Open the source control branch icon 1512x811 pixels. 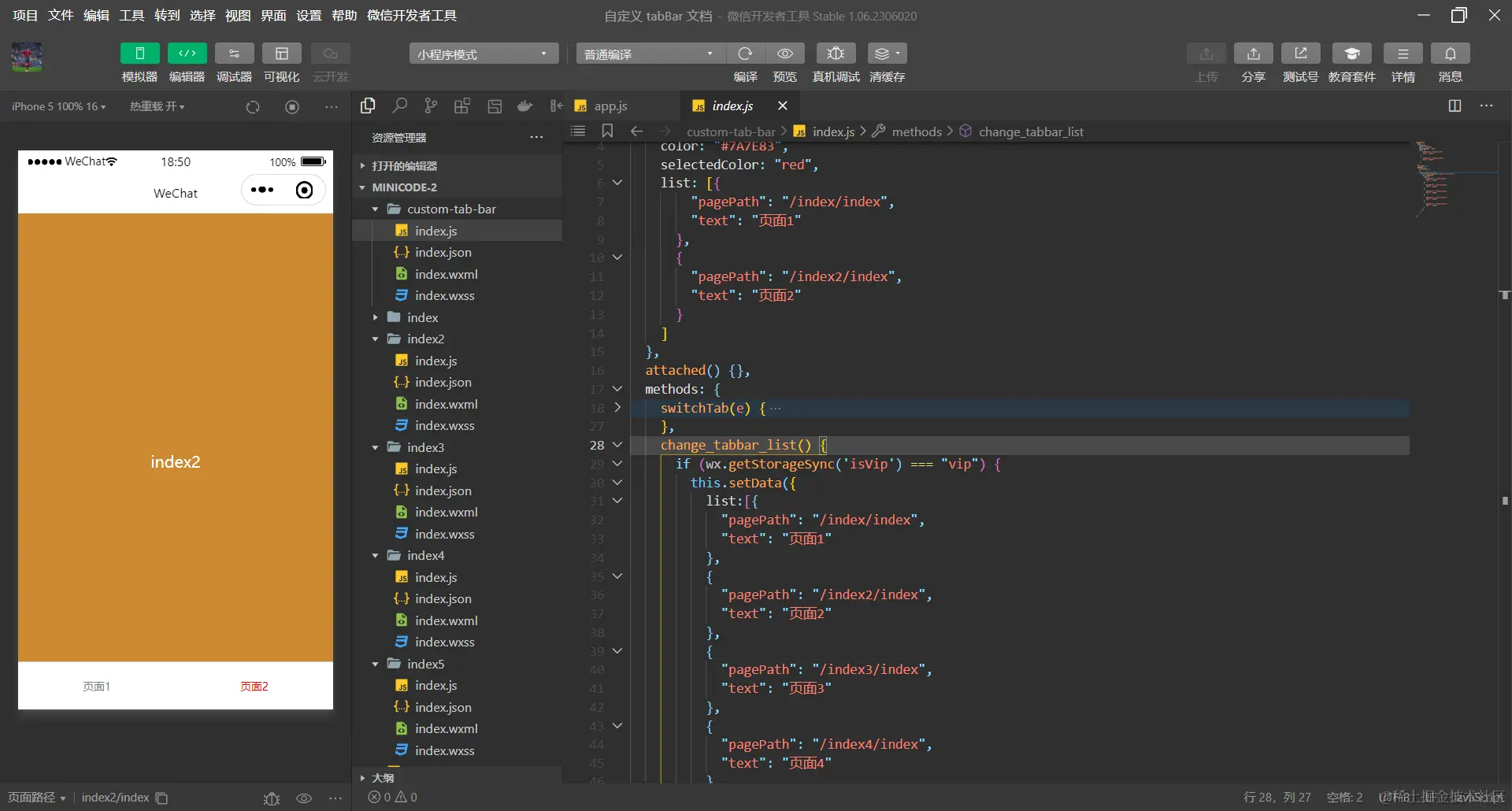[x=431, y=106]
